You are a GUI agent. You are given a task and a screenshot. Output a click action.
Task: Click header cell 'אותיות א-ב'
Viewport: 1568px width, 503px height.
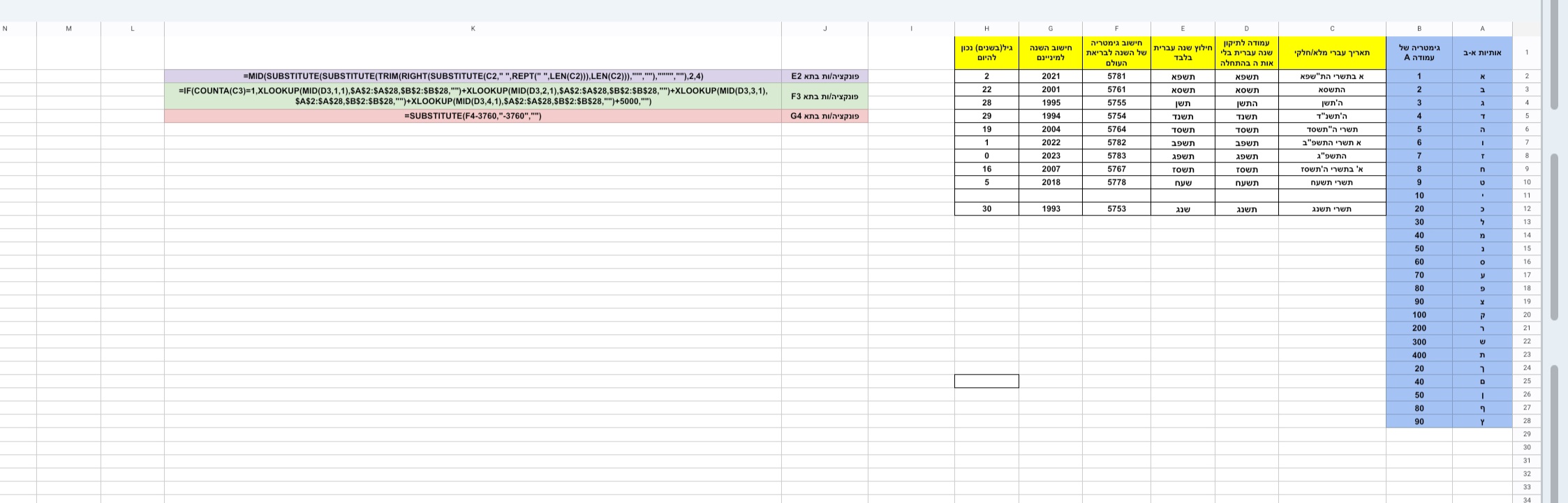pos(1482,52)
